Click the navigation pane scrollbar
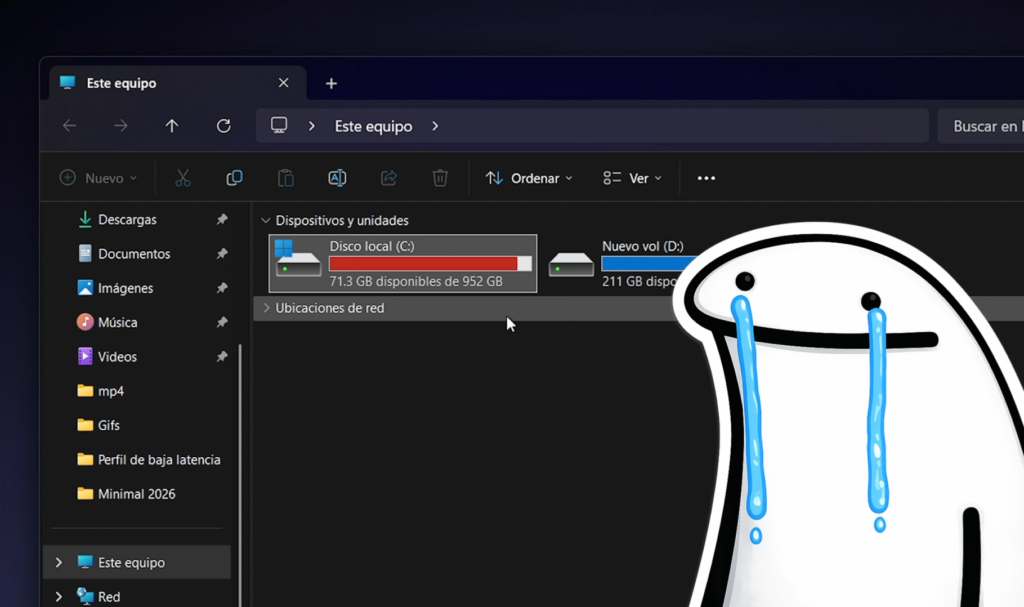The width and height of the screenshot is (1024, 607). (x=240, y=476)
